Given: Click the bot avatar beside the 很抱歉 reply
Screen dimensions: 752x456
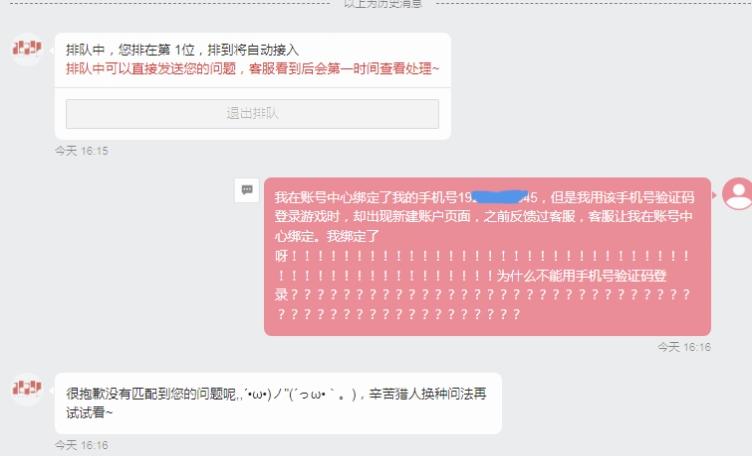Looking at the screenshot, I should [27, 387].
